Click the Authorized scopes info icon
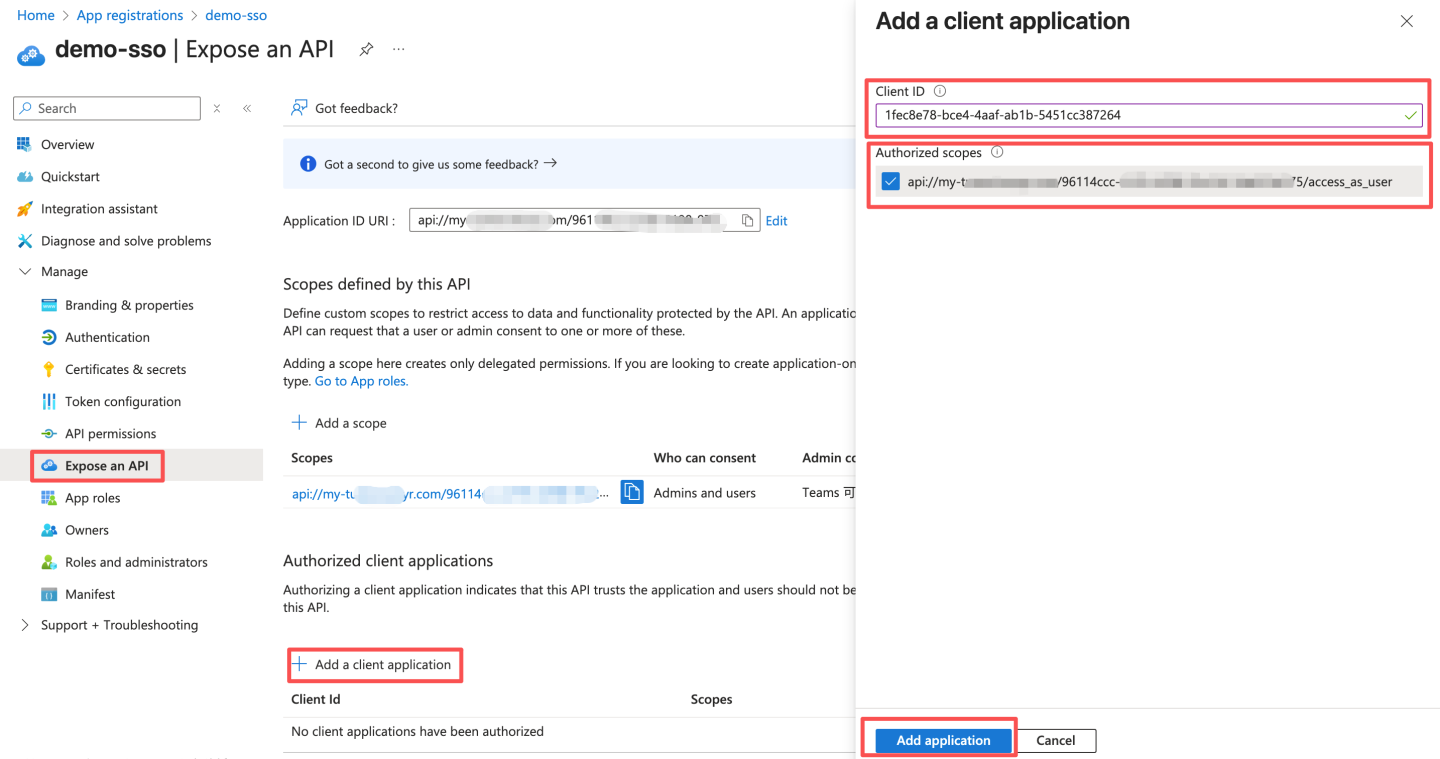The image size is (1440, 759). 996,153
